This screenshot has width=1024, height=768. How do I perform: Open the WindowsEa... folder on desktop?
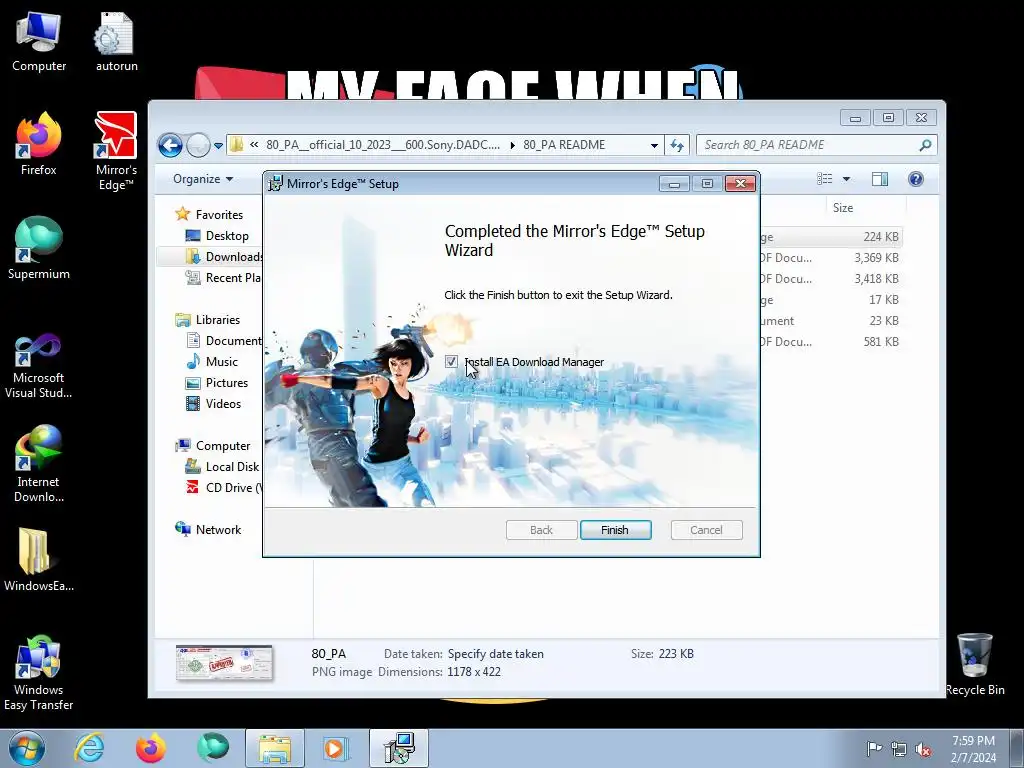[39, 560]
